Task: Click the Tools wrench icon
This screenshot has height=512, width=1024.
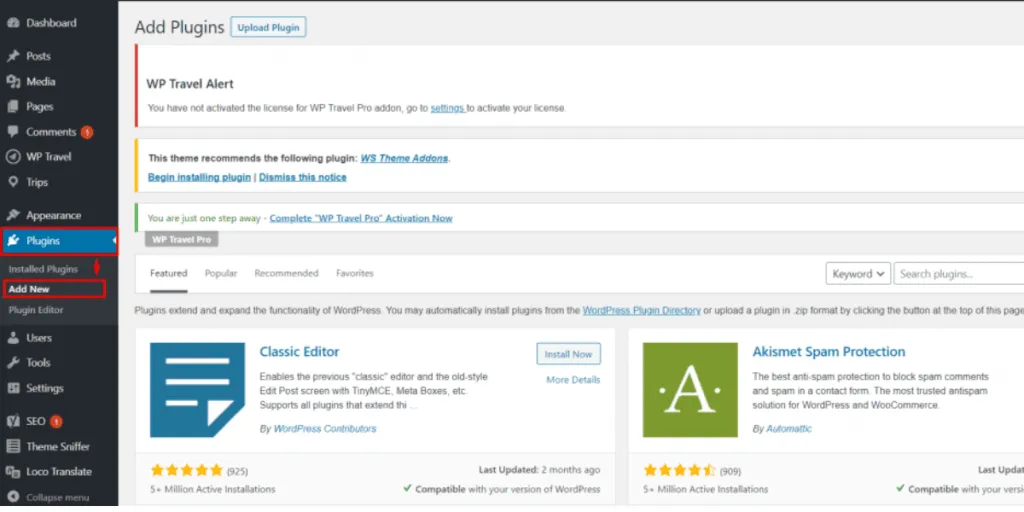Action: (x=13, y=363)
